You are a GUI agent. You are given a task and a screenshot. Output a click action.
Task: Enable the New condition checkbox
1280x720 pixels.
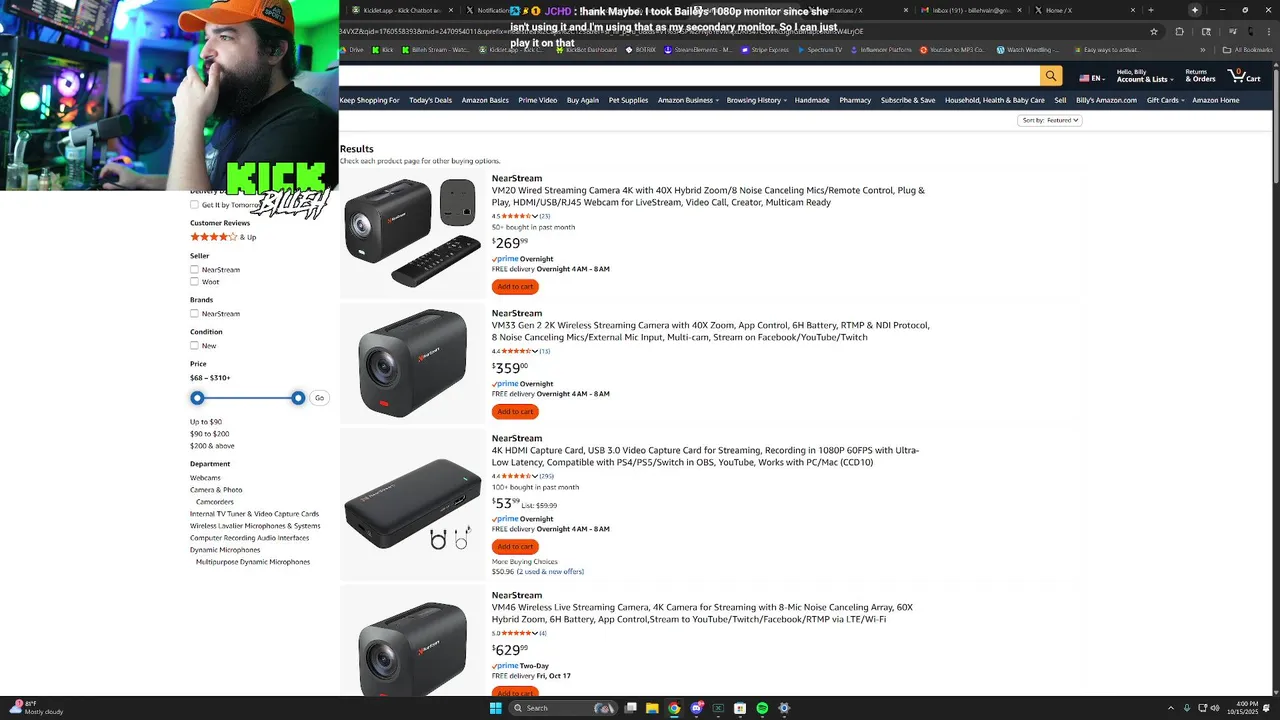tap(194, 346)
